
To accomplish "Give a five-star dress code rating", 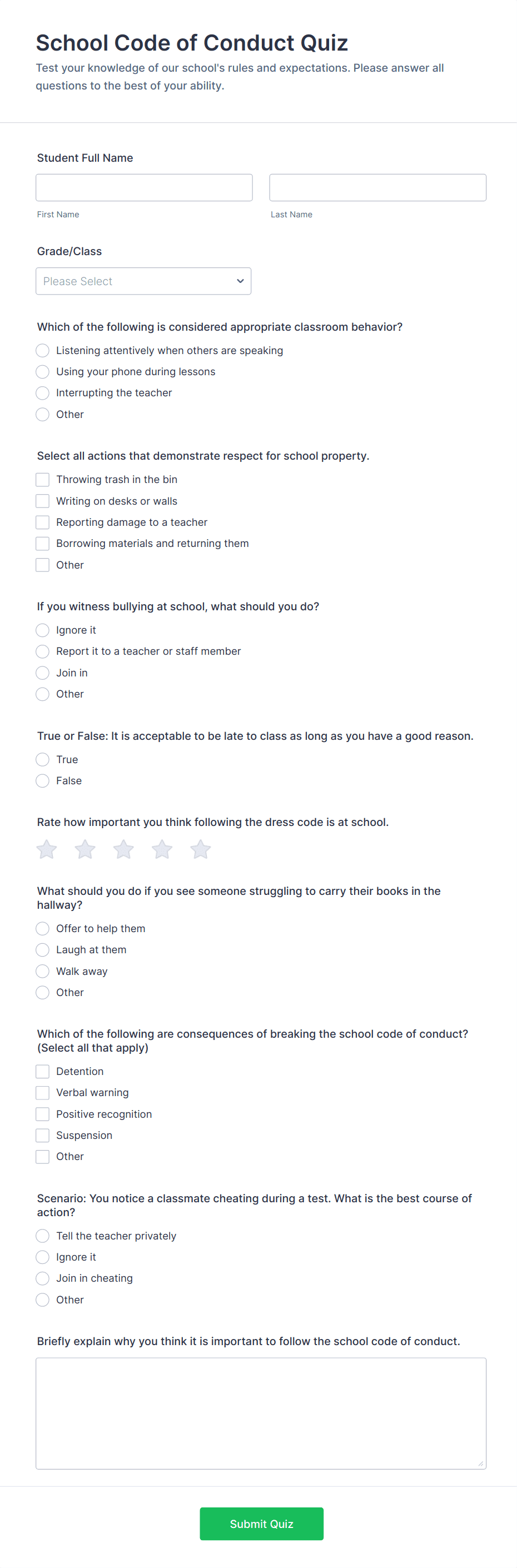I will tap(200, 849).
